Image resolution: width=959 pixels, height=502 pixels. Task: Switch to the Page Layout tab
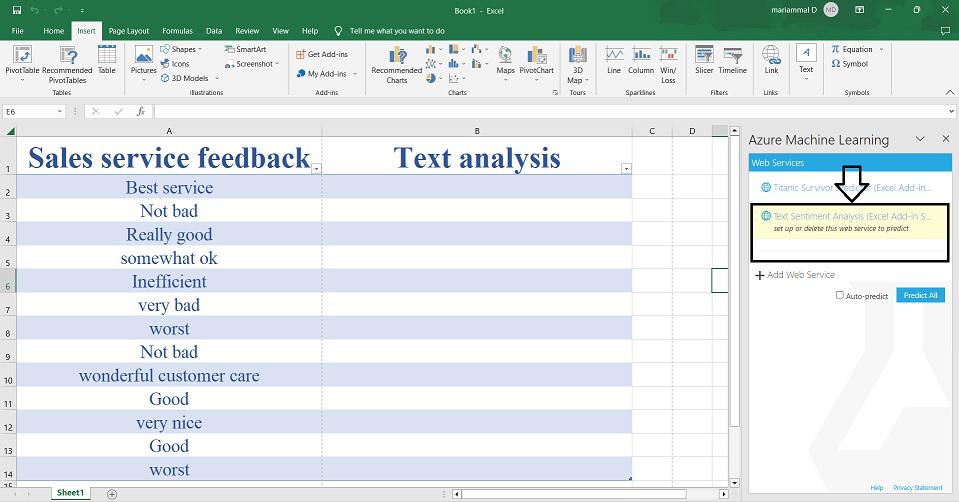pos(129,31)
